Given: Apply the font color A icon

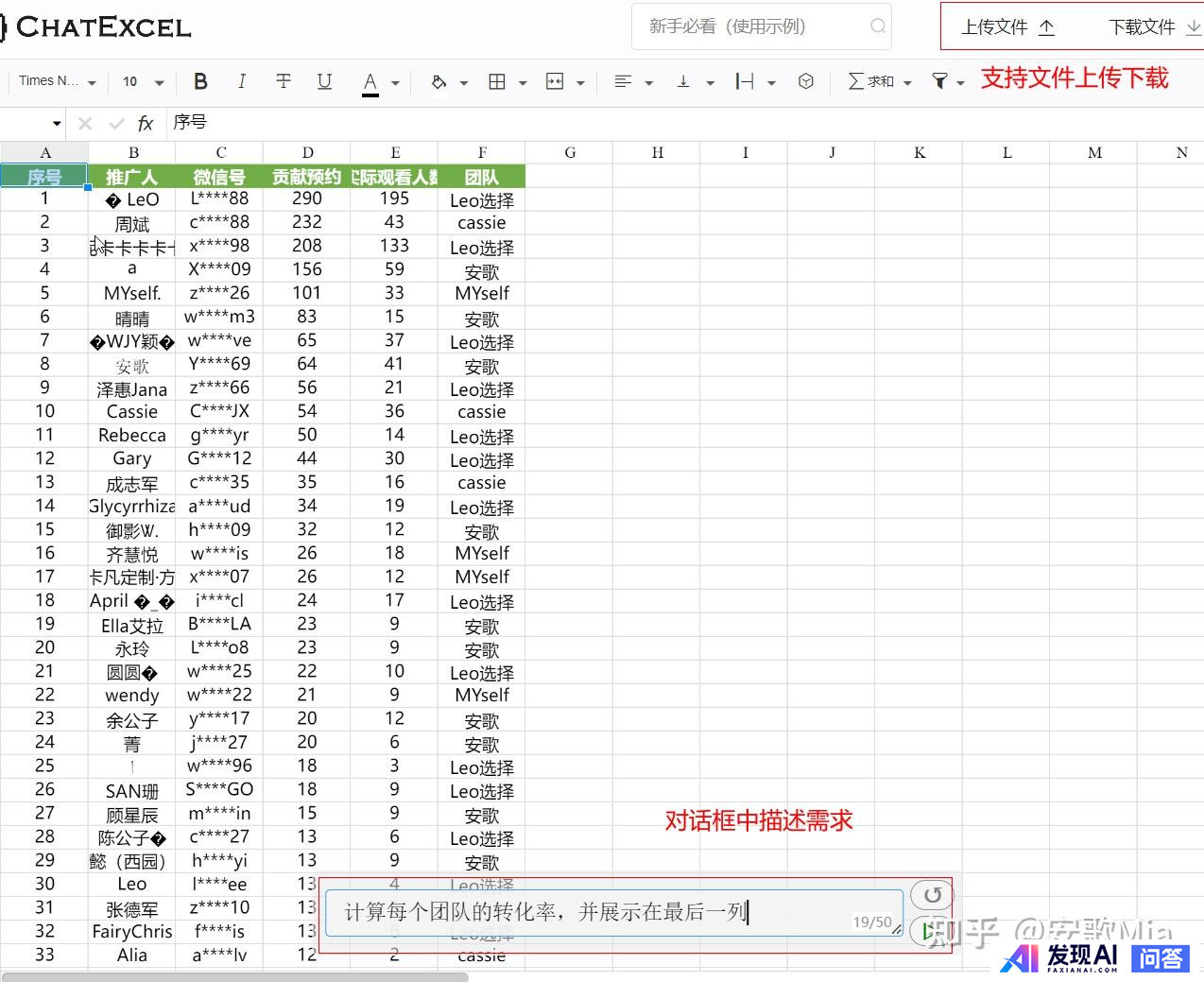Looking at the screenshot, I should pos(370,82).
